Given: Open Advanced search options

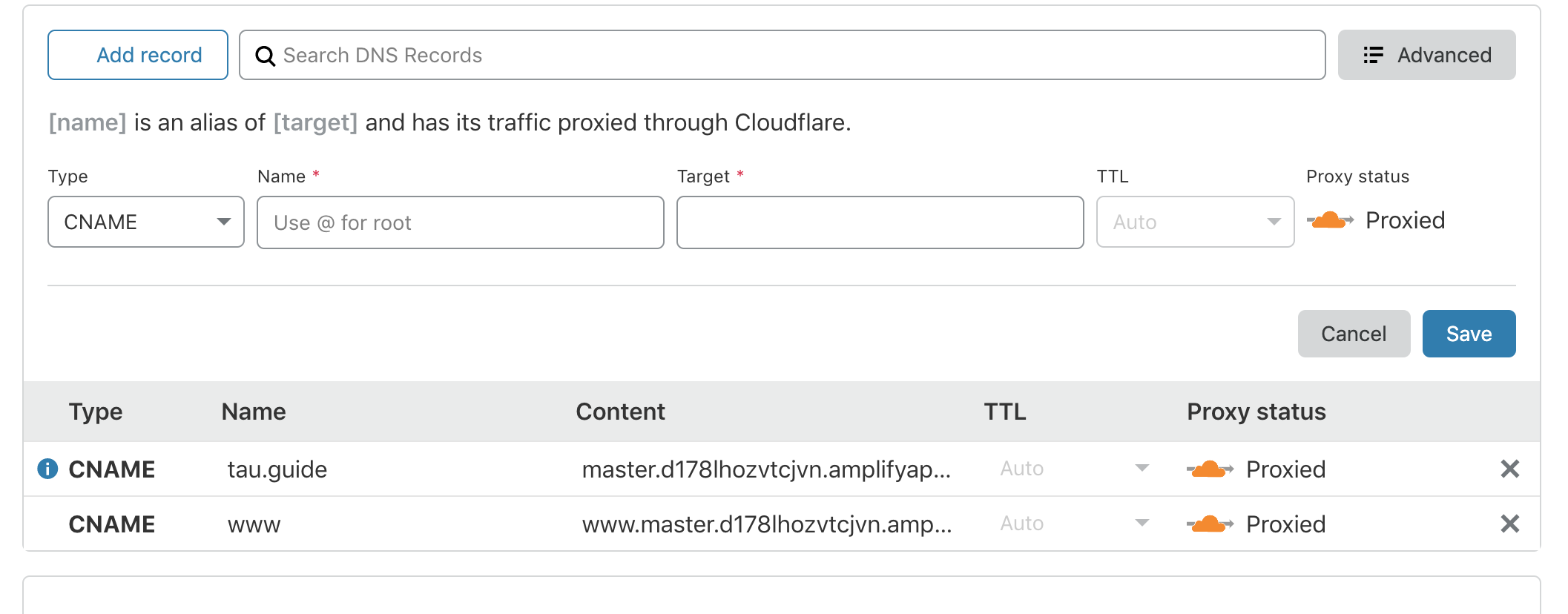Looking at the screenshot, I should pyautogui.click(x=1426, y=55).
